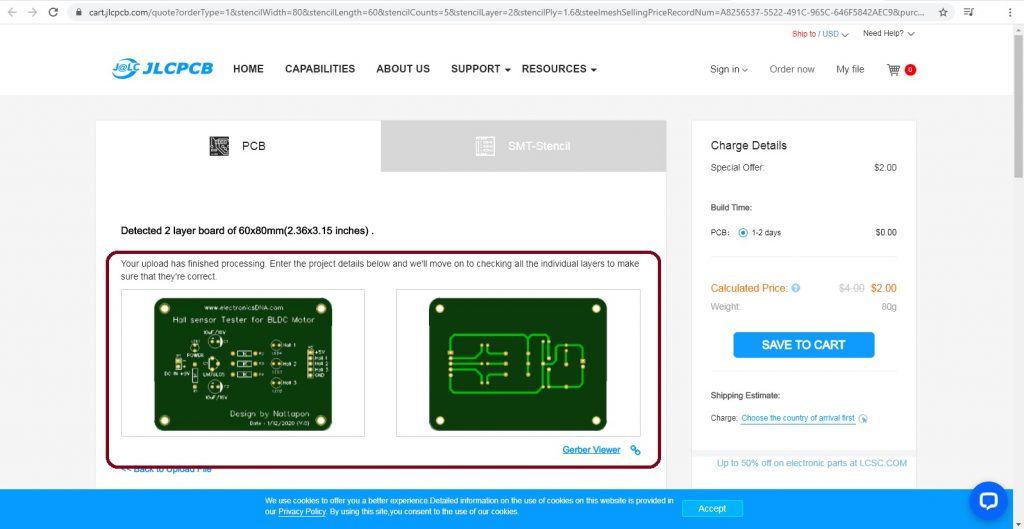Click the shipping country selector icon

[863, 419]
